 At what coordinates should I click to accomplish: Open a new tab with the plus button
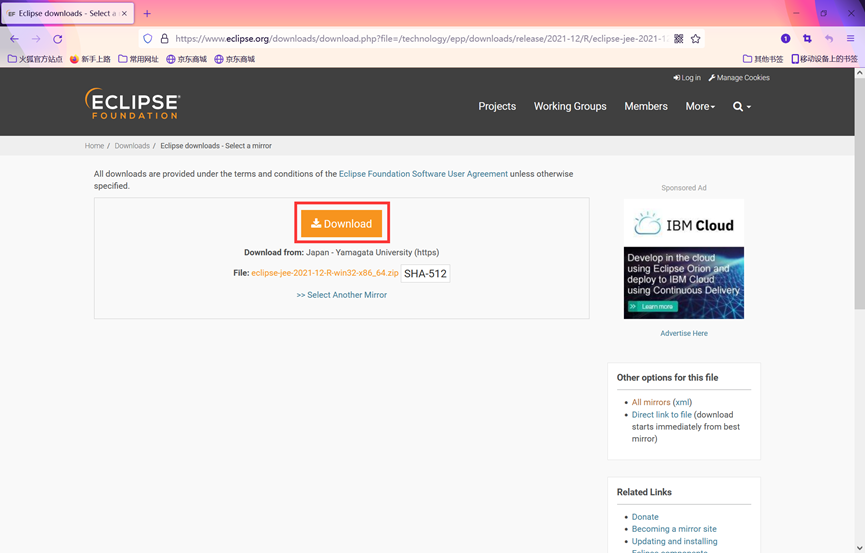(x=147, y=13)
